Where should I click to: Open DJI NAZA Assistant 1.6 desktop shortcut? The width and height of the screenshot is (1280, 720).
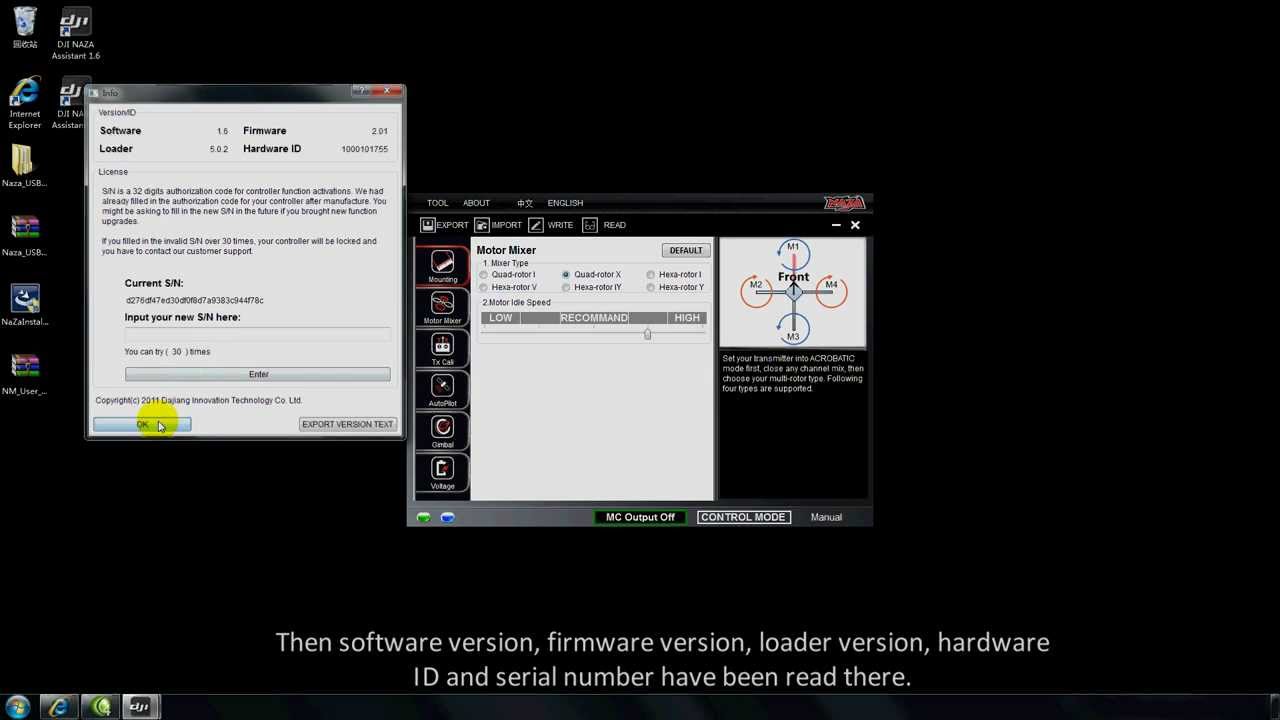(x=76, y=34)
